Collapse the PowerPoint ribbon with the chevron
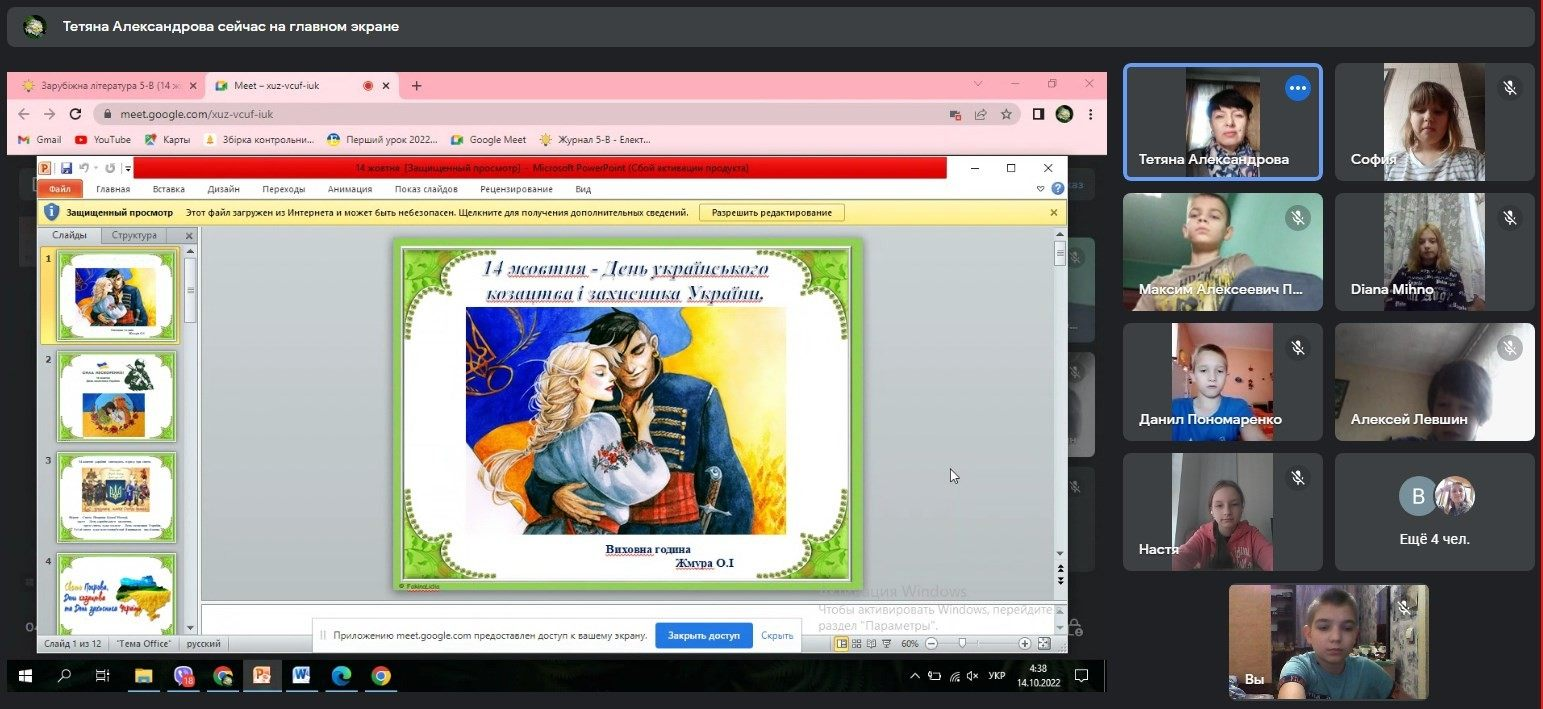 point(1040,189)
